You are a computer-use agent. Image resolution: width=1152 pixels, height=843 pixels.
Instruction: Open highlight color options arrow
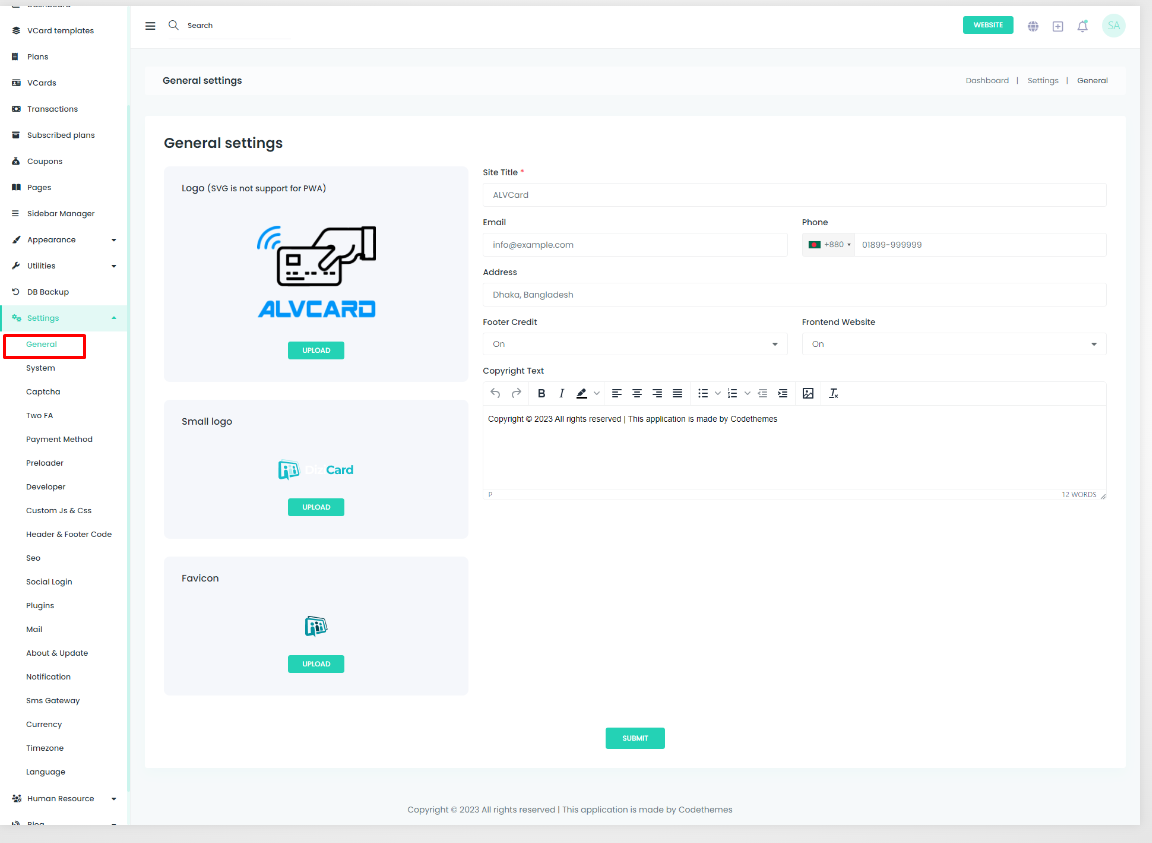(x=597, y=393)
